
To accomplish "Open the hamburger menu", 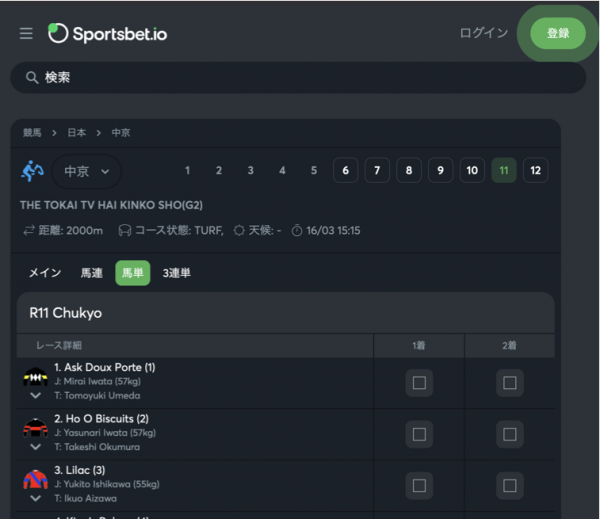I will pyautogui.click(x=26, y=34).
